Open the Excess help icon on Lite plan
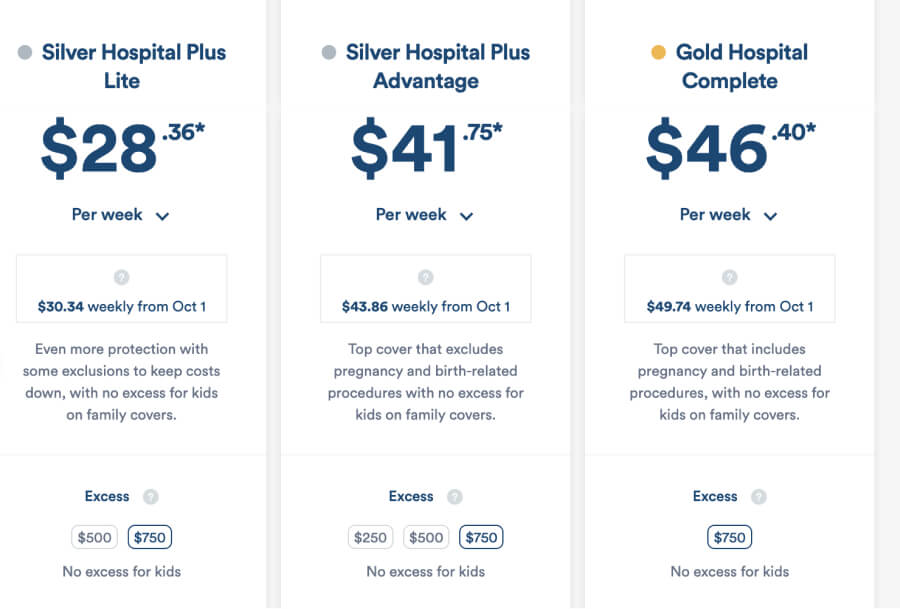The width and height of the screenshot is (900, 609). pos(153,496)
